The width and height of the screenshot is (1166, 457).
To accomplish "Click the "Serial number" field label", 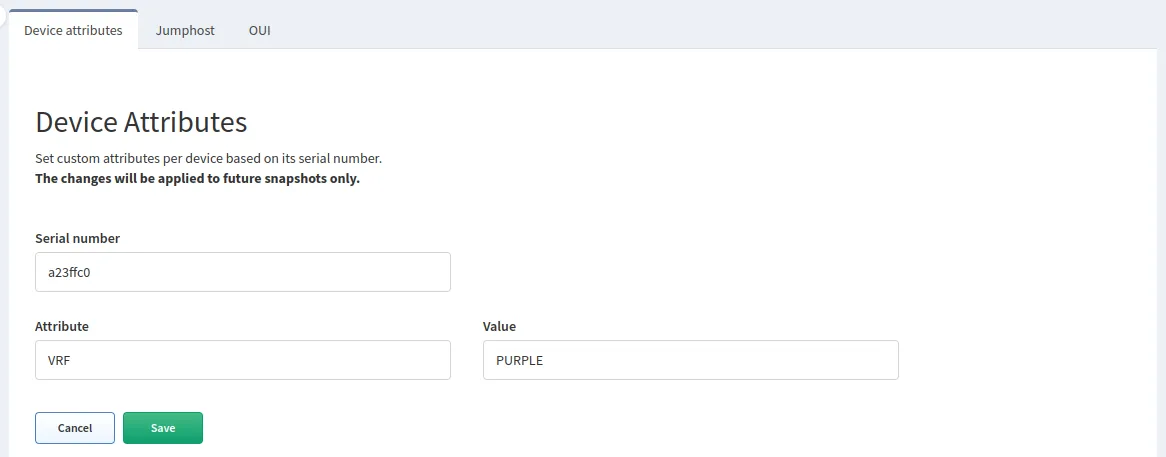I will click(77, 238).
